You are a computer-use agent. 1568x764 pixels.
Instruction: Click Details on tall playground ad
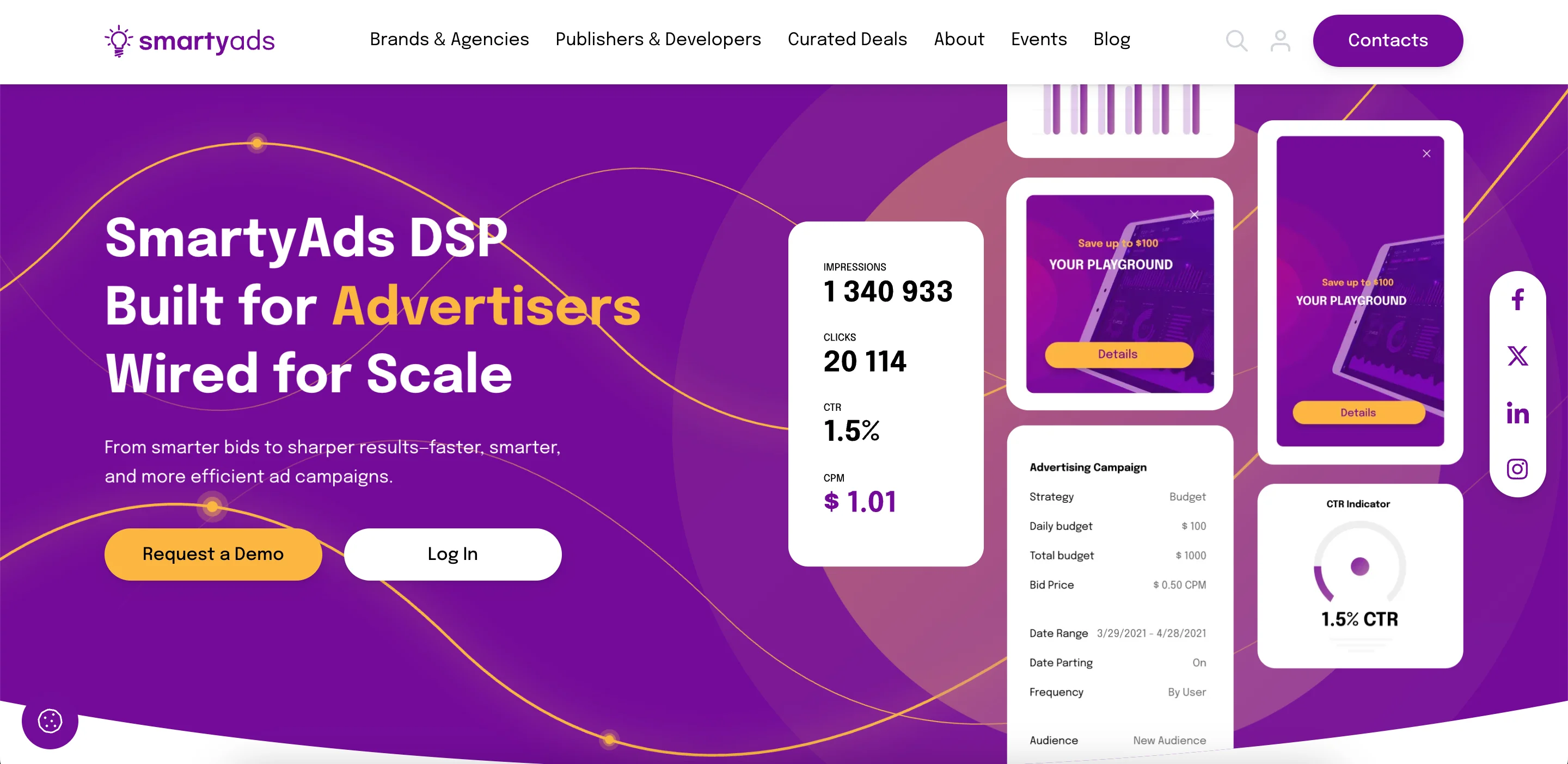point(1358,412)
